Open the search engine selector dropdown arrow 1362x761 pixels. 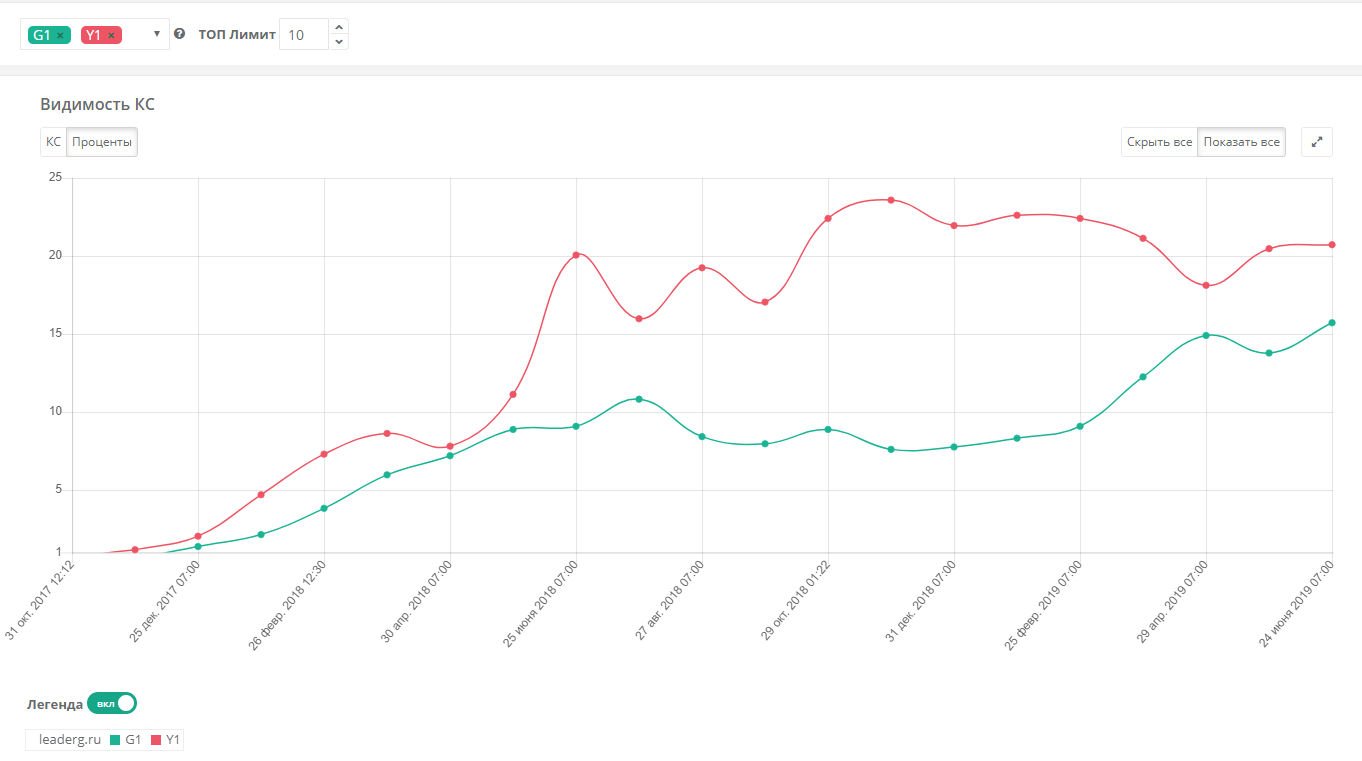(157, 34)
